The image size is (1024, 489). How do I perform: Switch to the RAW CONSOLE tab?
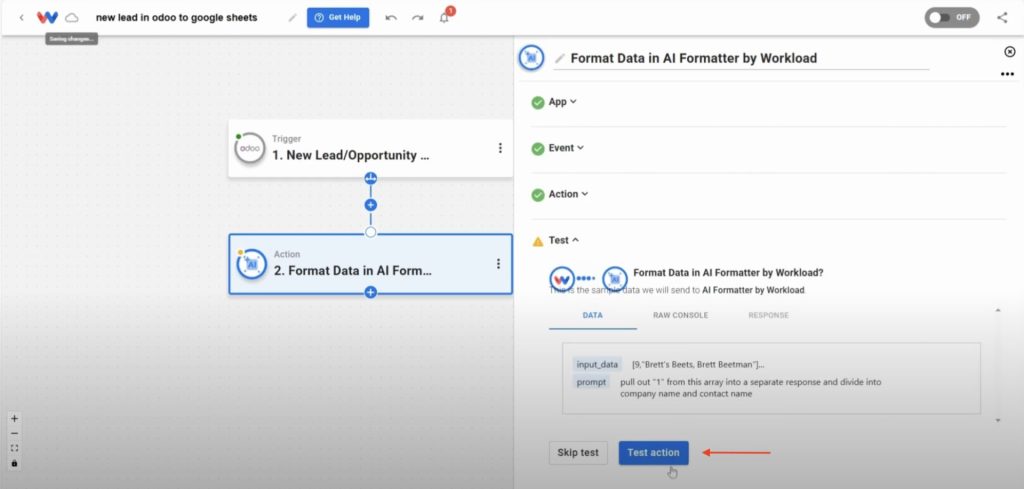[x=680, y=315]
